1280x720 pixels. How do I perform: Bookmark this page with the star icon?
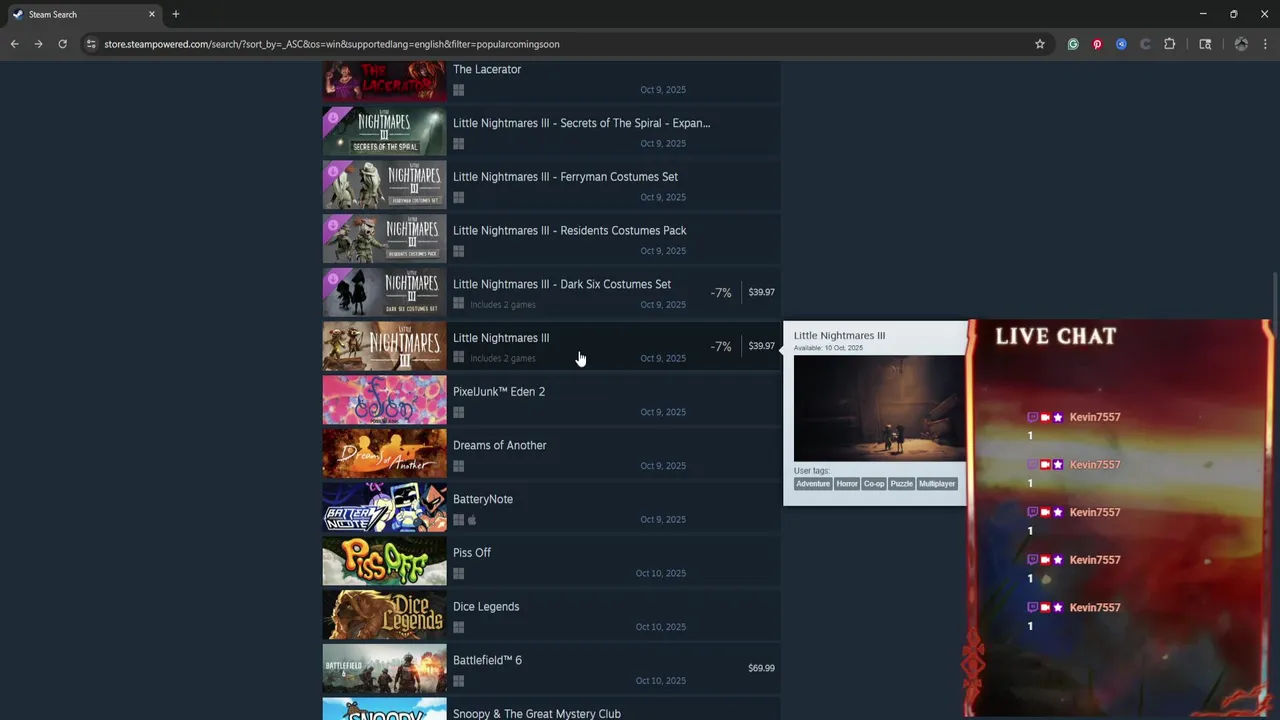click(x=1040, y=44)
